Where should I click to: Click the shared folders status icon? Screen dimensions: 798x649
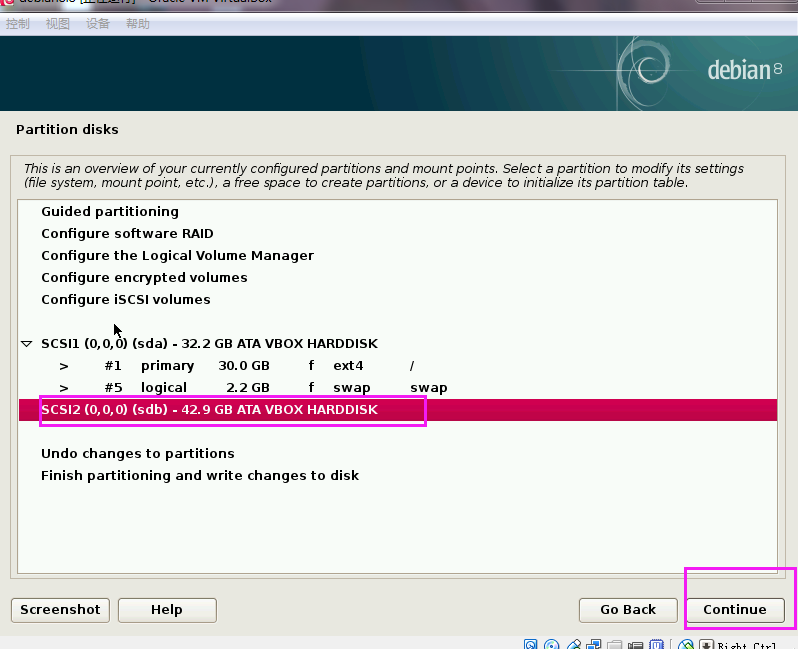tap(617, 645)
